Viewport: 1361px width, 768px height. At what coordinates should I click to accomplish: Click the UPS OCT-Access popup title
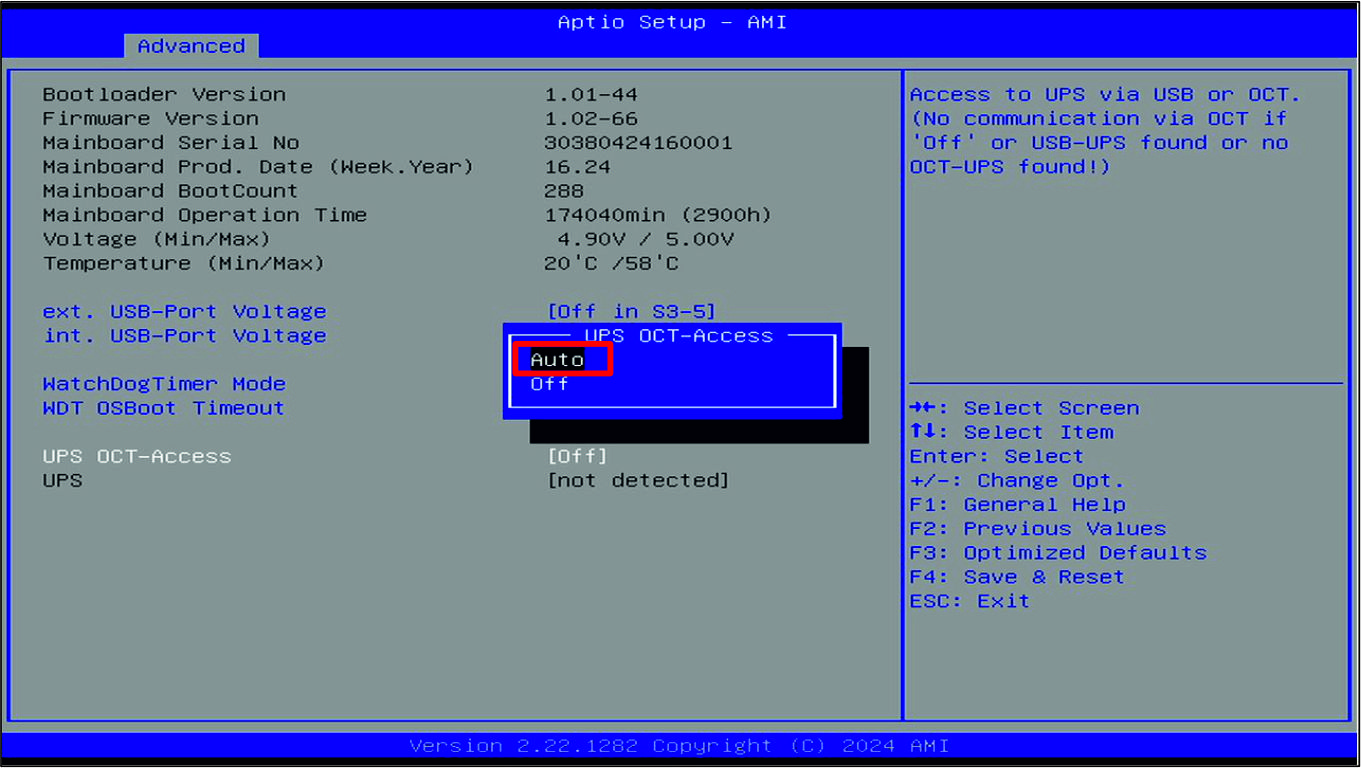[678, 336]
